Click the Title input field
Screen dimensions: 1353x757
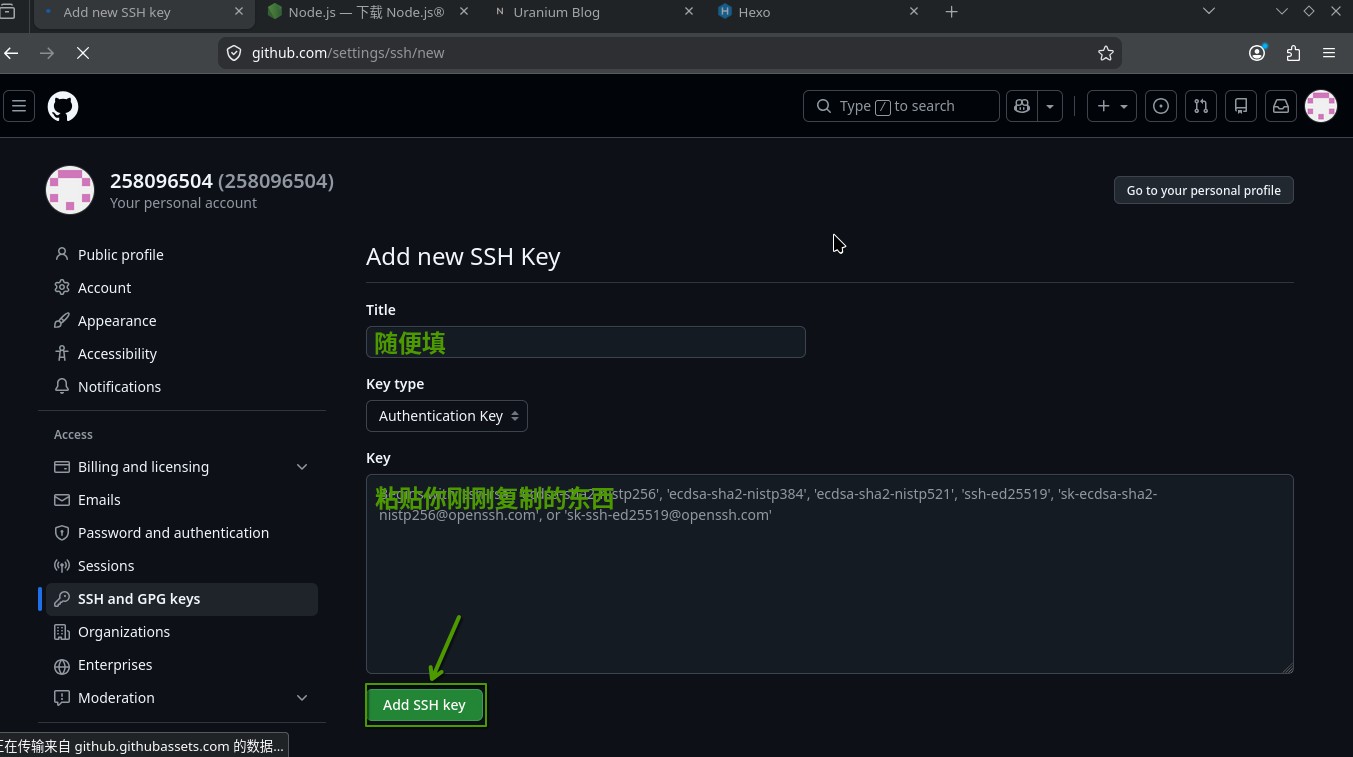(x=585, y=342)
